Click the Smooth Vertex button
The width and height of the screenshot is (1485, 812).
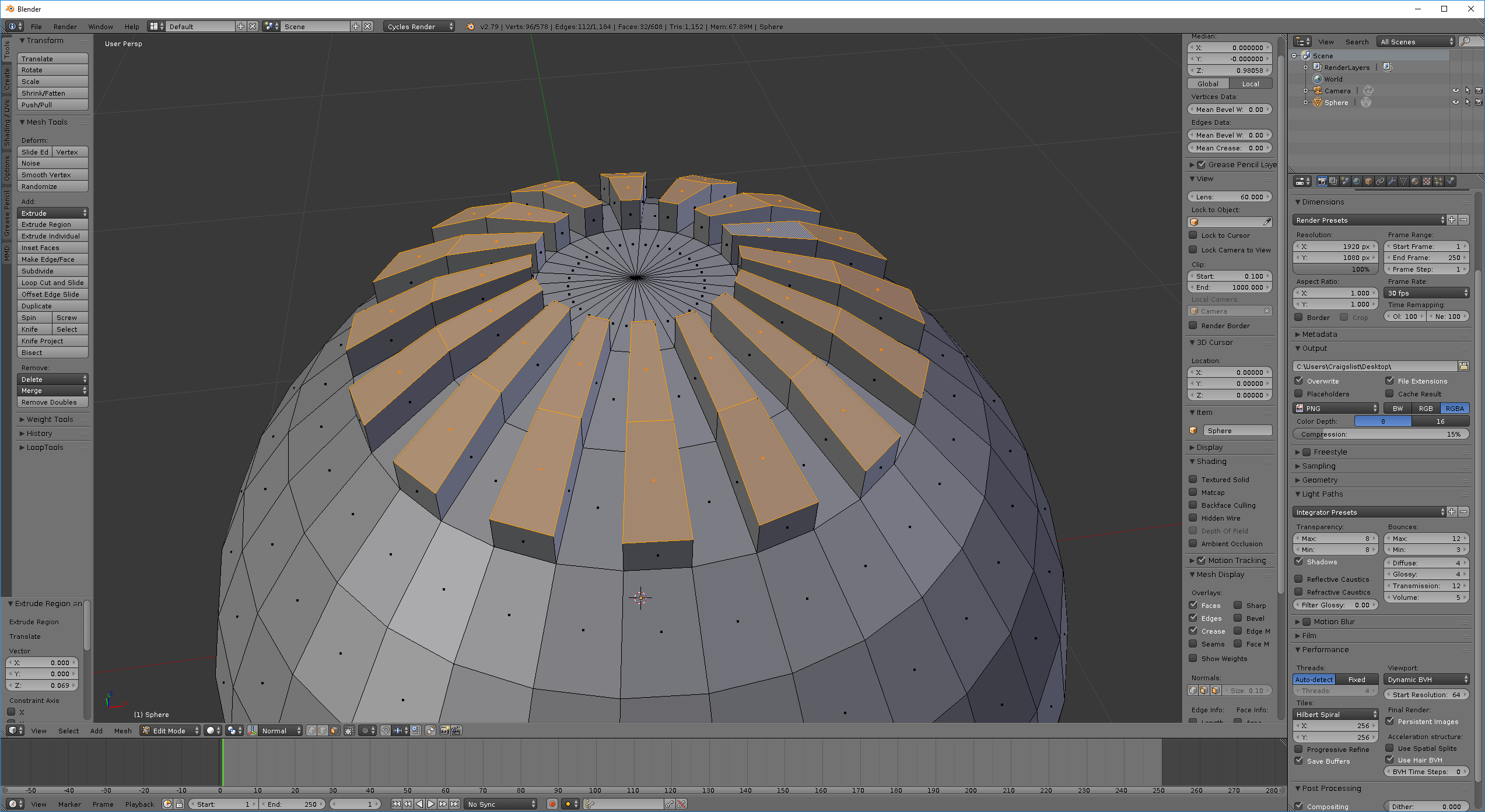(52, 175)
